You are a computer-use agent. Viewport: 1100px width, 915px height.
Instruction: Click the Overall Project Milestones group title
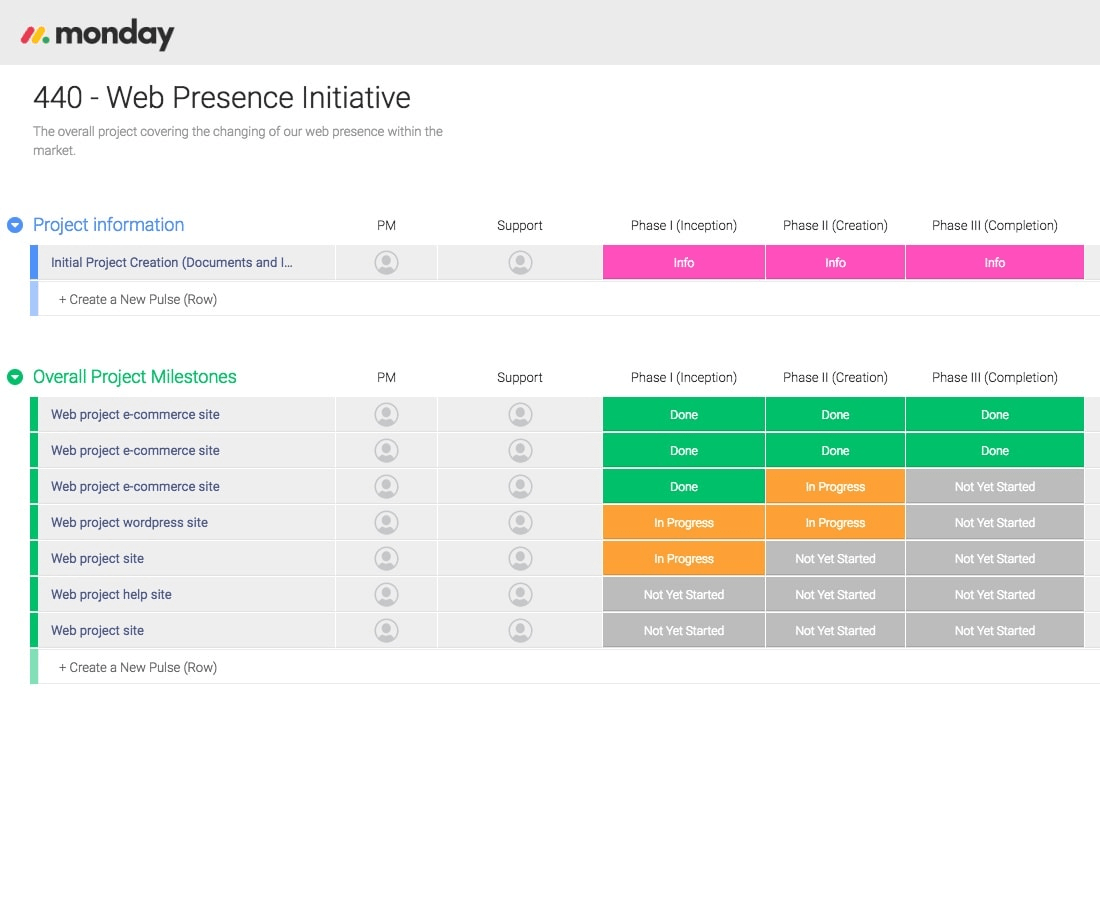135,377
